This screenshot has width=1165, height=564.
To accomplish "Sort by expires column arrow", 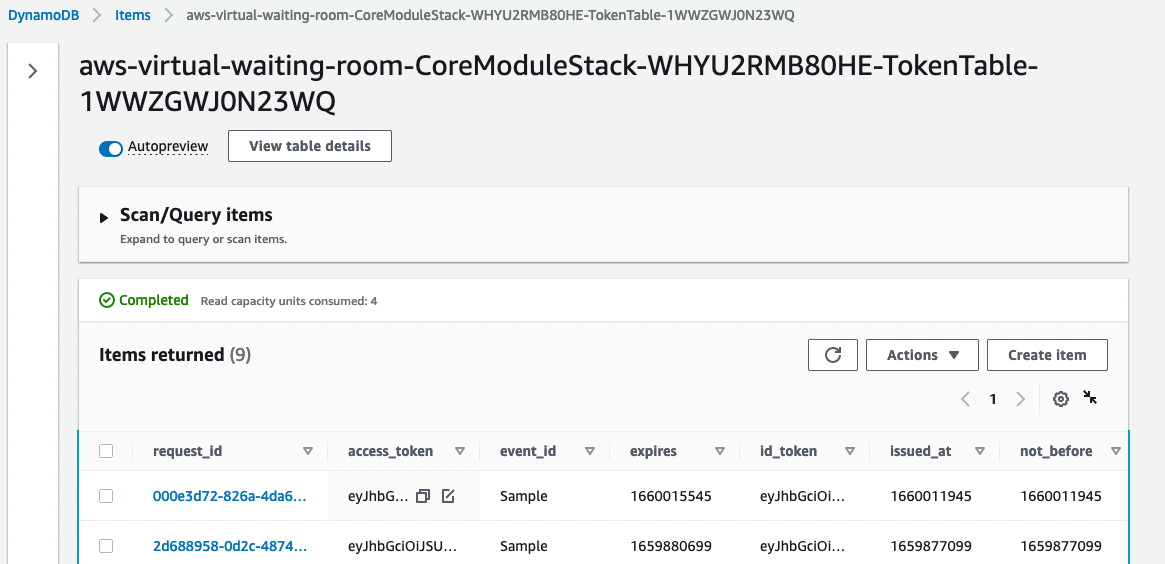I will click(x=720, y=451).
